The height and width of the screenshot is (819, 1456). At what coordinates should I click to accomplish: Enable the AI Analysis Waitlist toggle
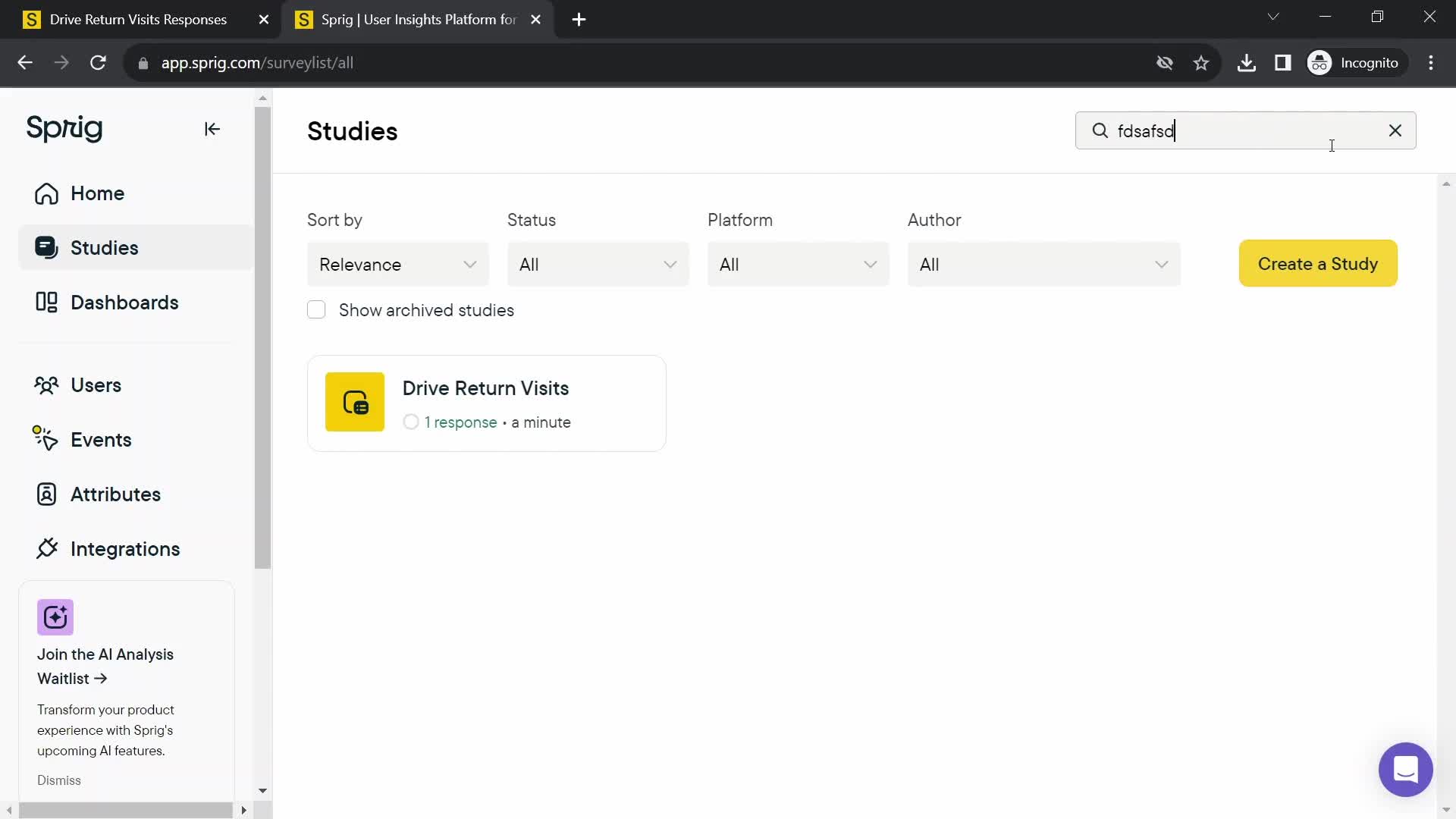pos(105,665)
